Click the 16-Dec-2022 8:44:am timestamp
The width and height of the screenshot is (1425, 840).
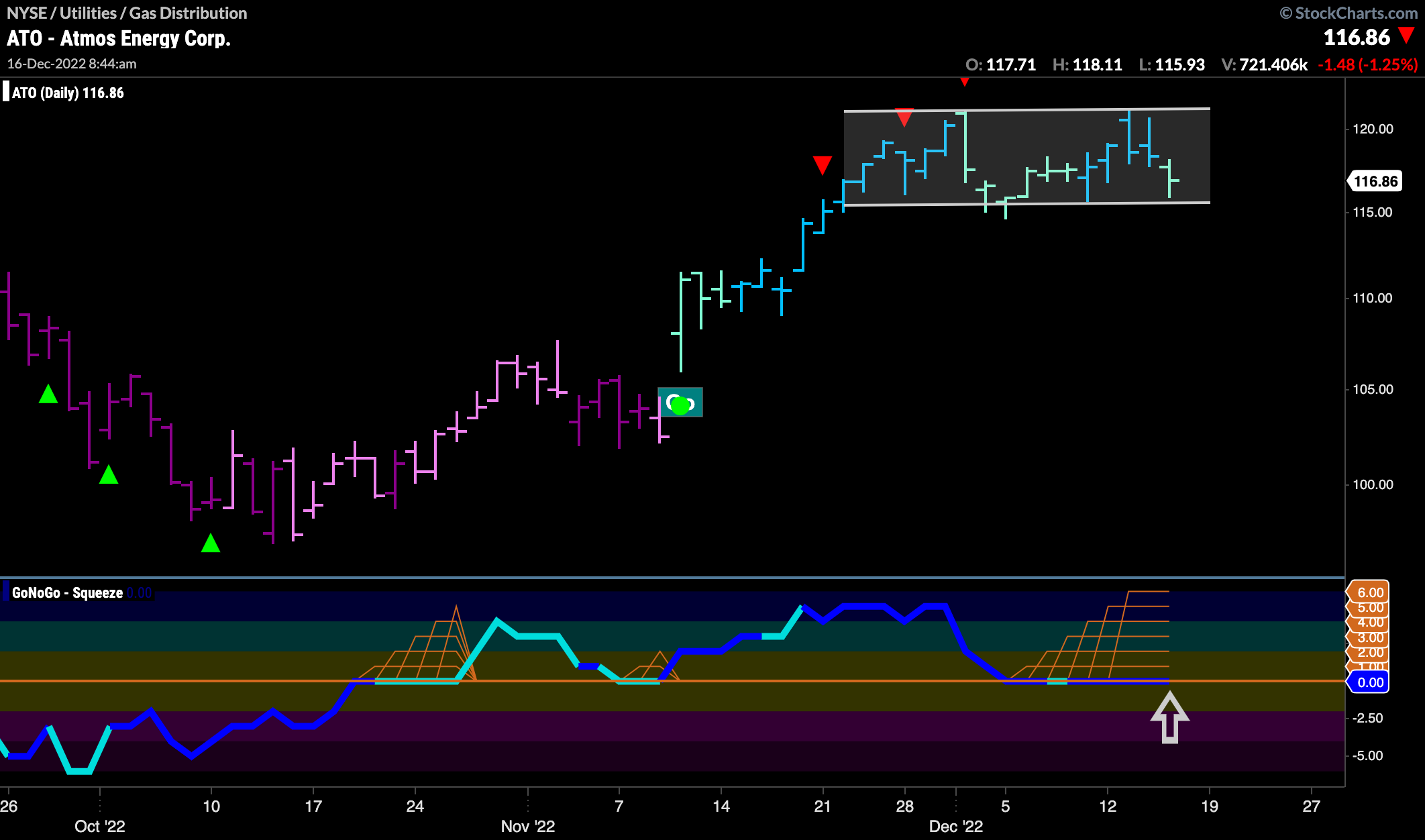72,64
